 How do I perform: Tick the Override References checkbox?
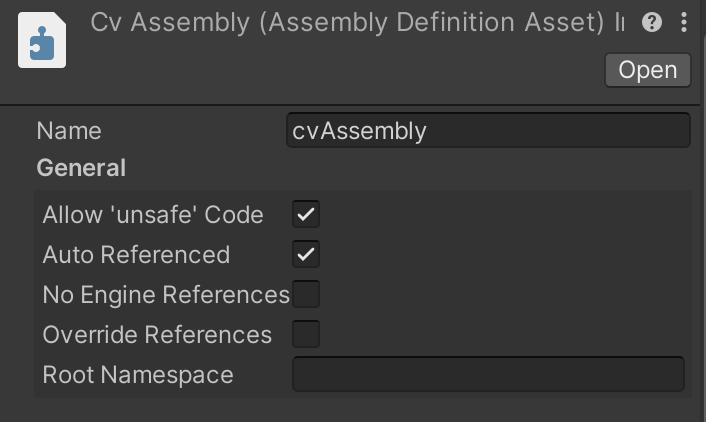(x=306, y=334)
